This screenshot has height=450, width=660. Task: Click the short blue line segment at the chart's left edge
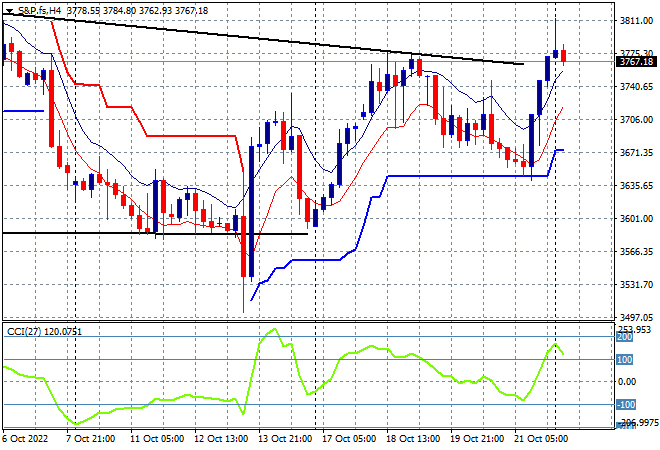[x=23, y=111]
